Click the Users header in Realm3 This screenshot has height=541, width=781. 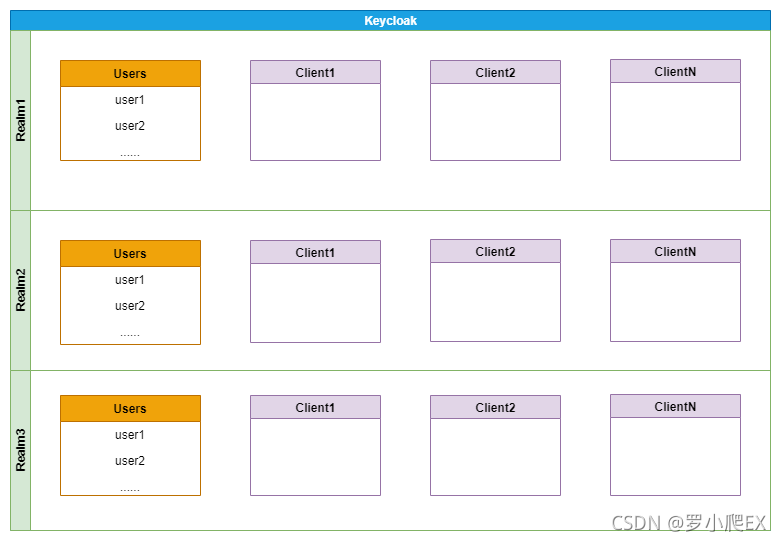(130, 408)
